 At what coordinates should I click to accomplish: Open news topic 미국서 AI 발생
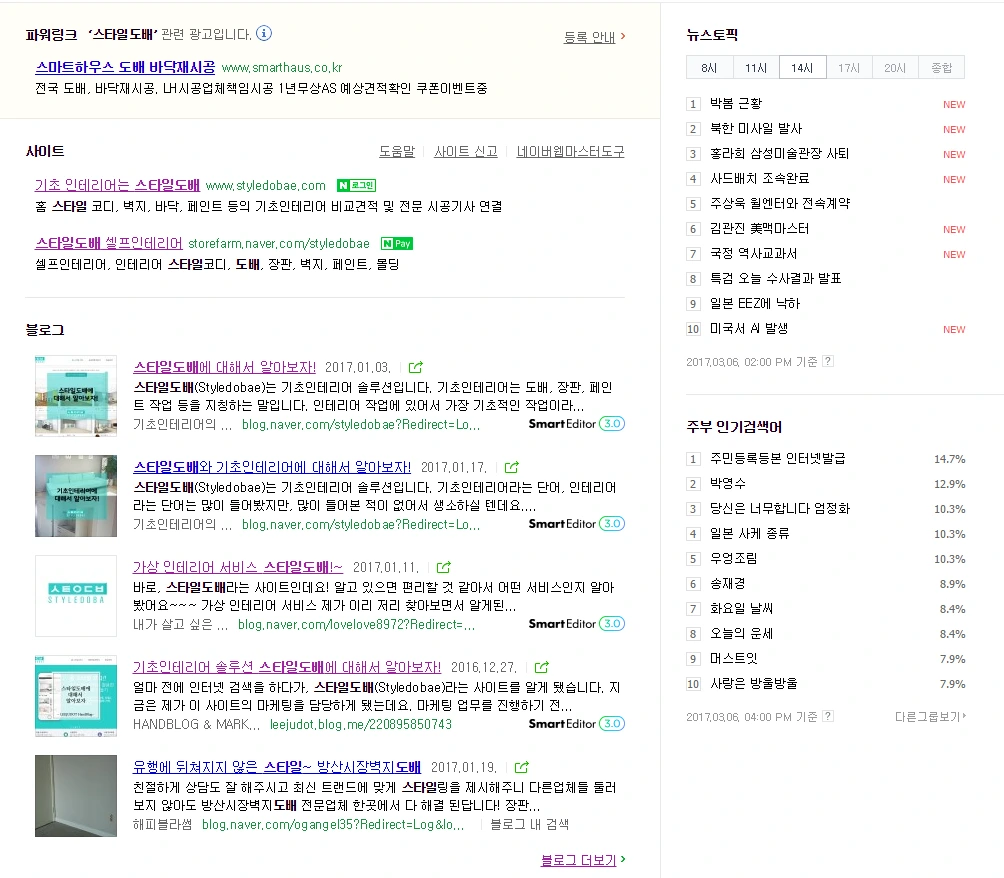749,329
